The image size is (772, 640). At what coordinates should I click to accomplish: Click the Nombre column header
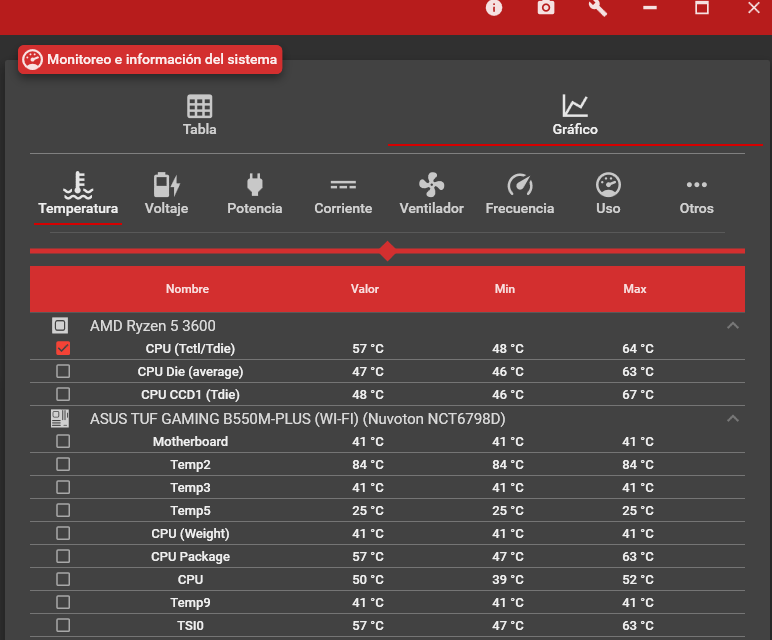(x=187, y=289)
